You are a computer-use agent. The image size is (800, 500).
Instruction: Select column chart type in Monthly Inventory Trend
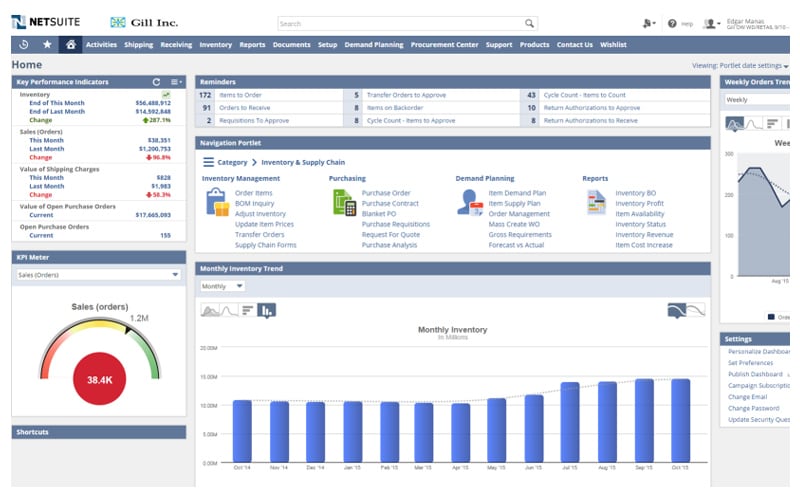266,310
